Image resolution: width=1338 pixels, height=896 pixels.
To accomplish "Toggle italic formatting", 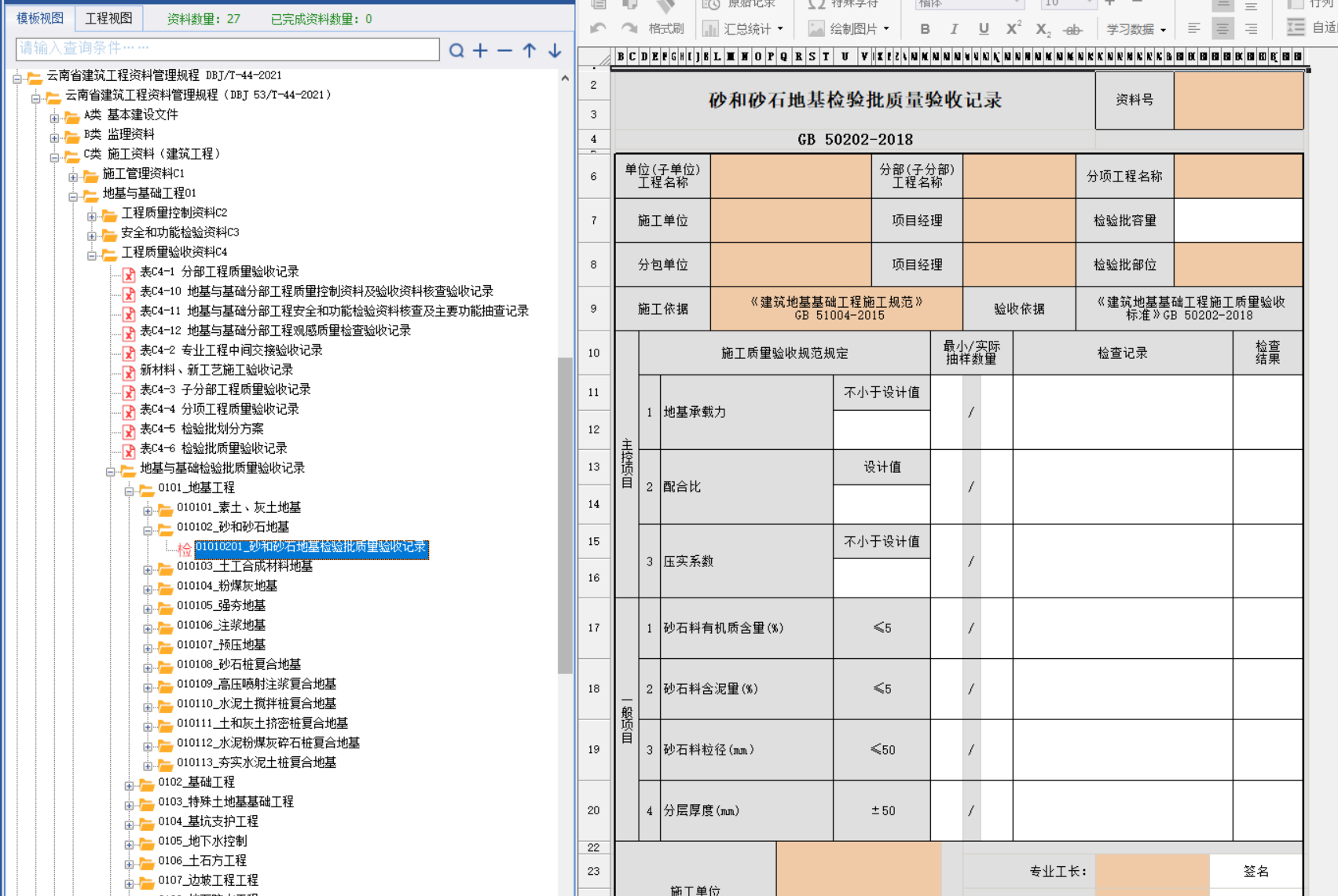I will [954, 29].
